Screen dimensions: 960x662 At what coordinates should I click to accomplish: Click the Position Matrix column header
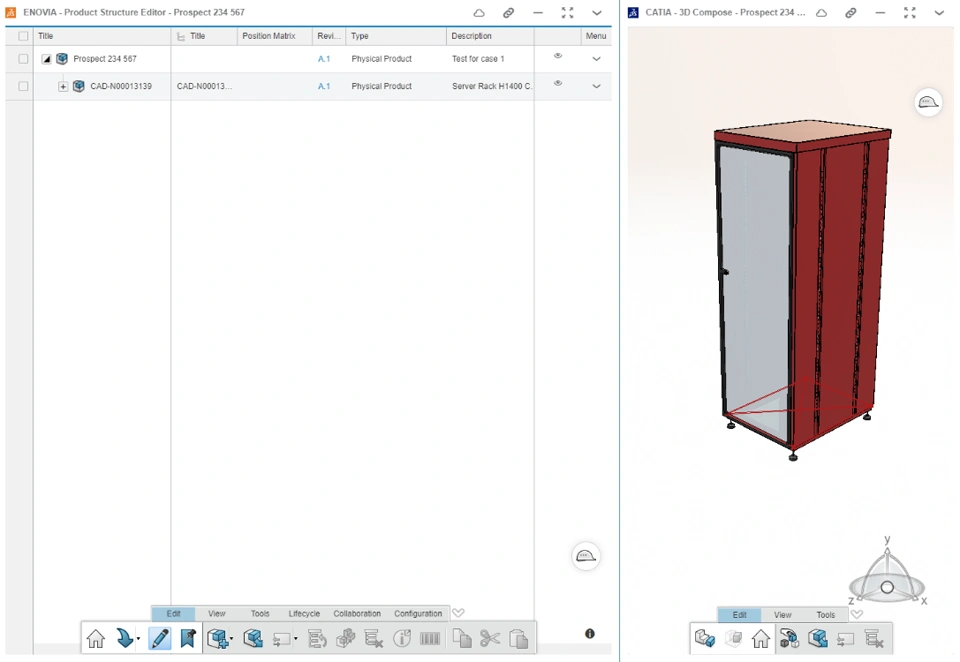[x=274, y=36]
